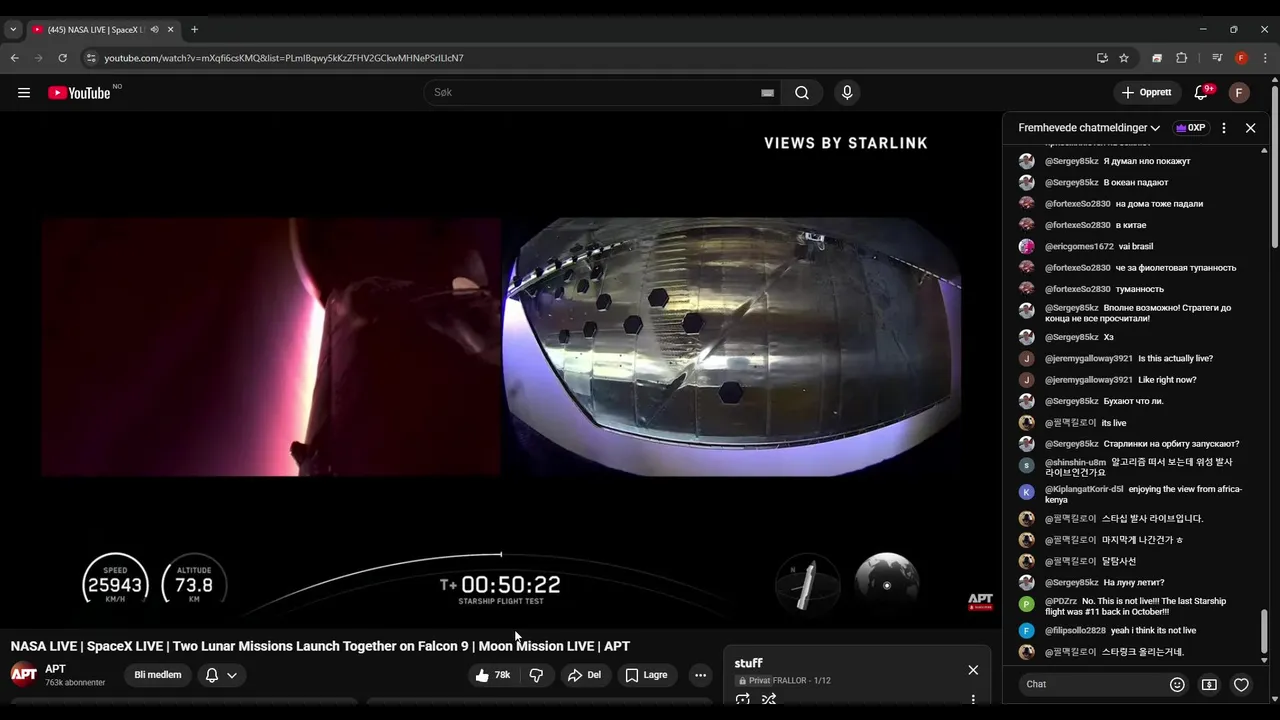
Task: Open the chat panel three-dot options
Action: coord(1224,128)
